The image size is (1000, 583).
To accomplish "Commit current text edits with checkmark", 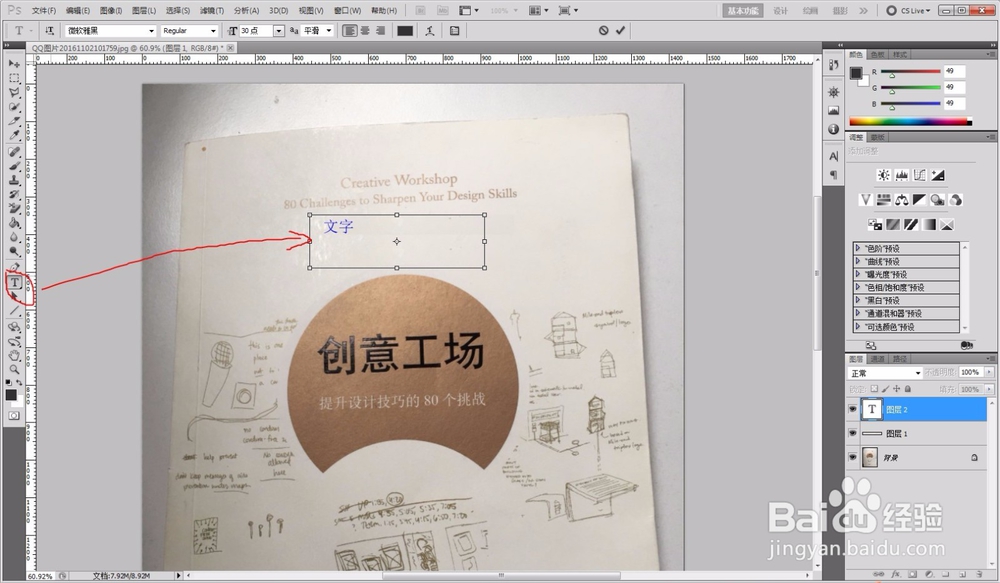I will [x=620, y=30].
